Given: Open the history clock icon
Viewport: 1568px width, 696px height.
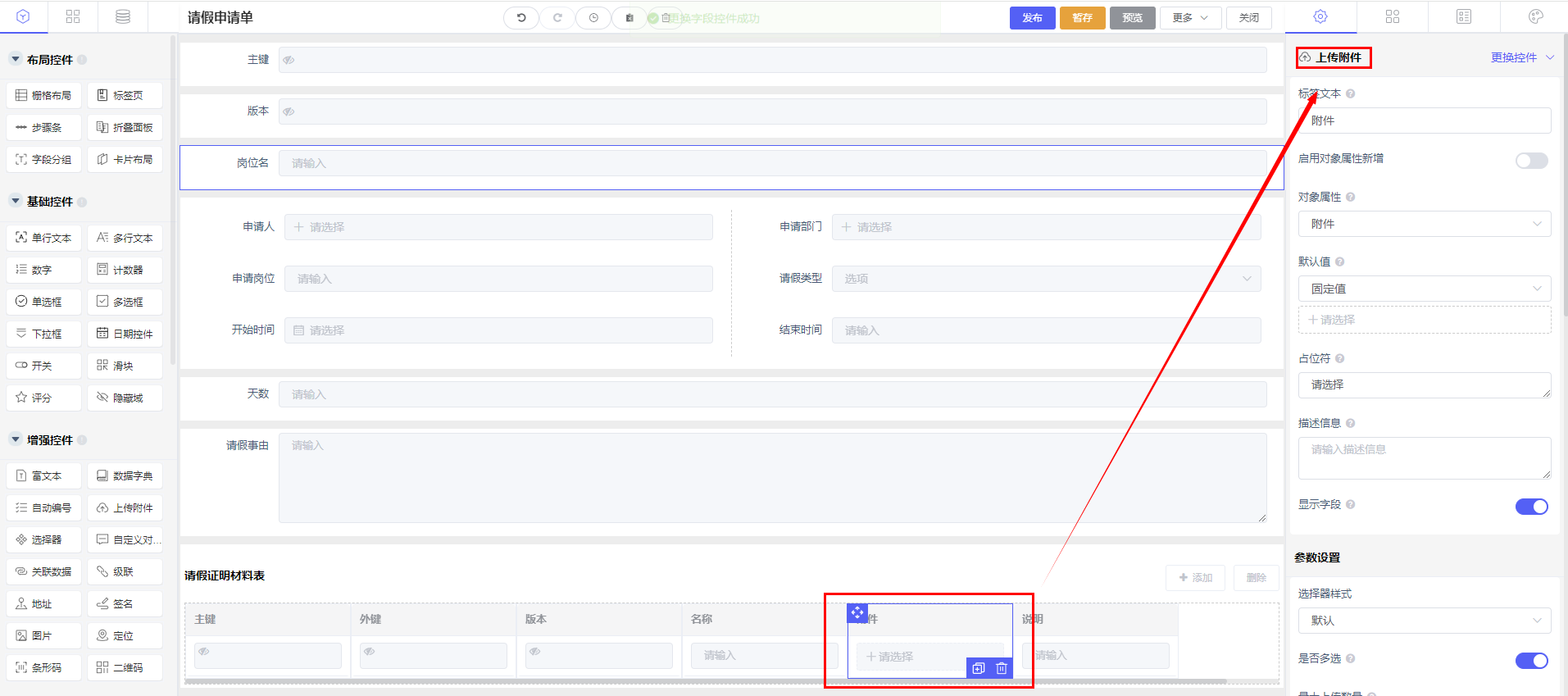Looking at the screenshot, I should pos(593,17).
